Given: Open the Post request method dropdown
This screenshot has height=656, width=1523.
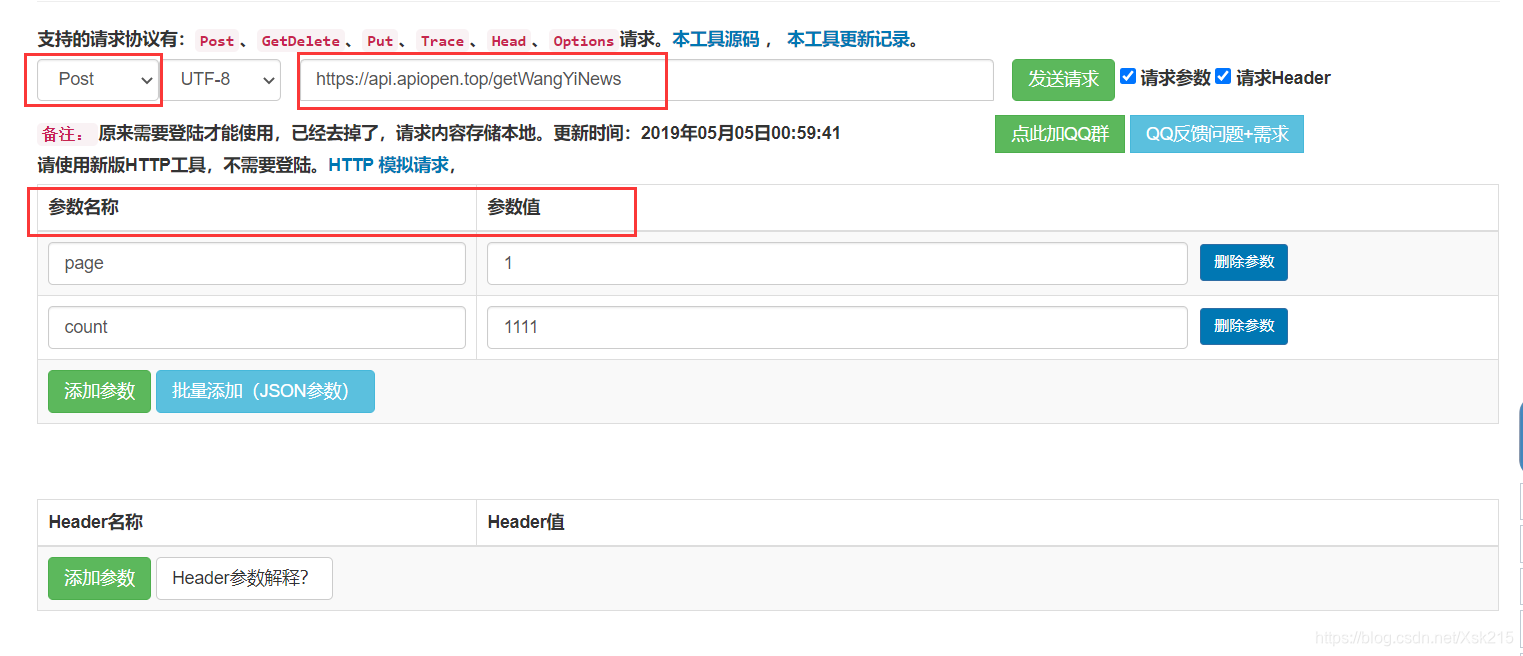Looking at the screenshot, I should coord(99,79).
